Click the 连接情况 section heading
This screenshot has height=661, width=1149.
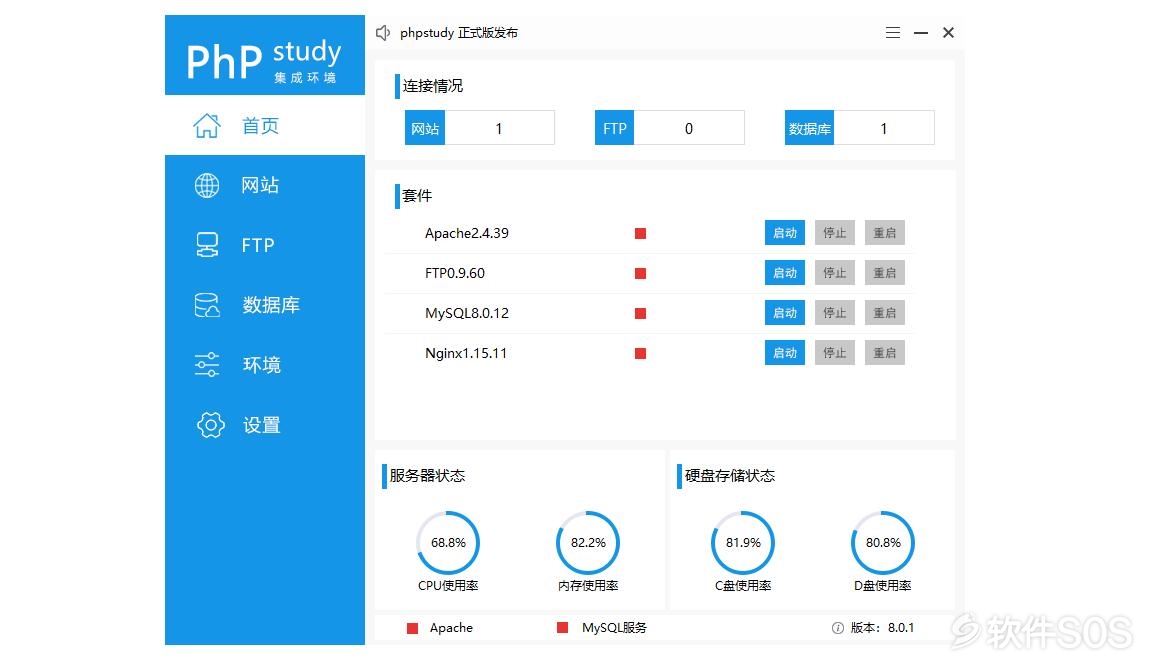coord(432,86)
